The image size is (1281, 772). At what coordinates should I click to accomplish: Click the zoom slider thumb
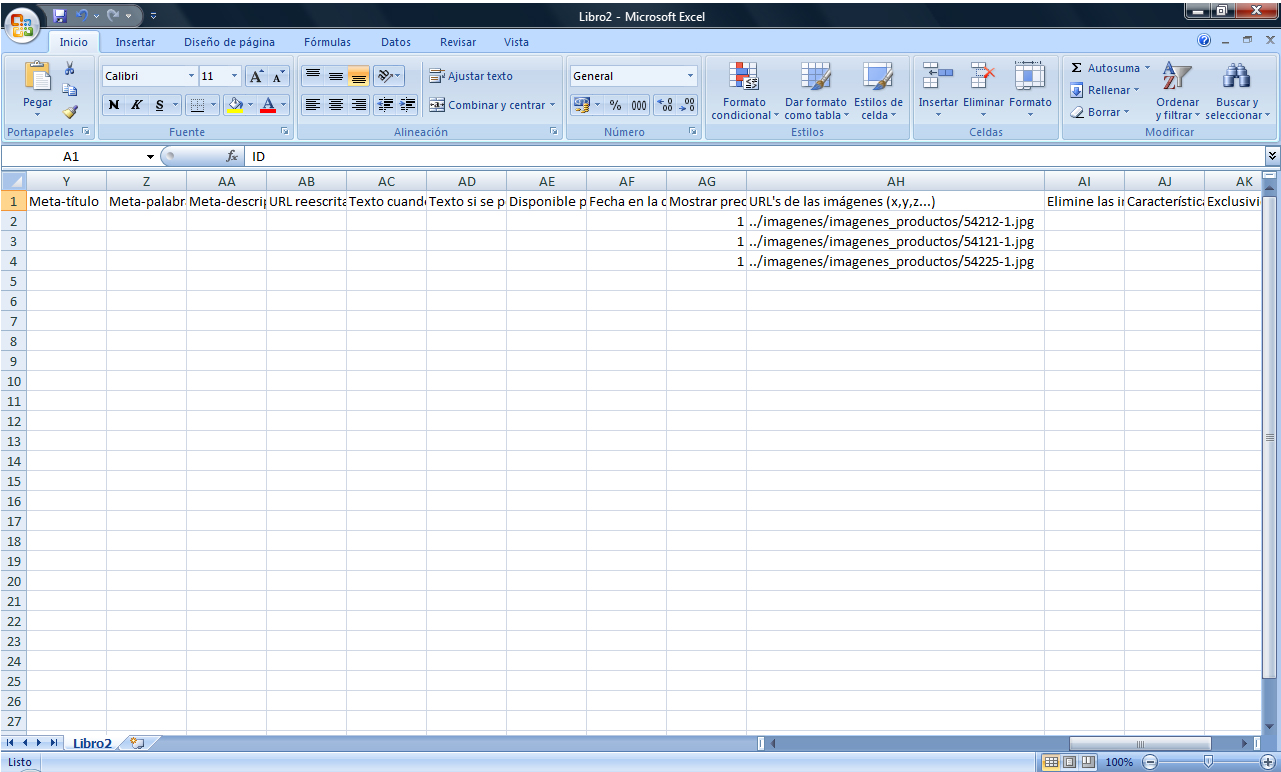coord(1209,762)
